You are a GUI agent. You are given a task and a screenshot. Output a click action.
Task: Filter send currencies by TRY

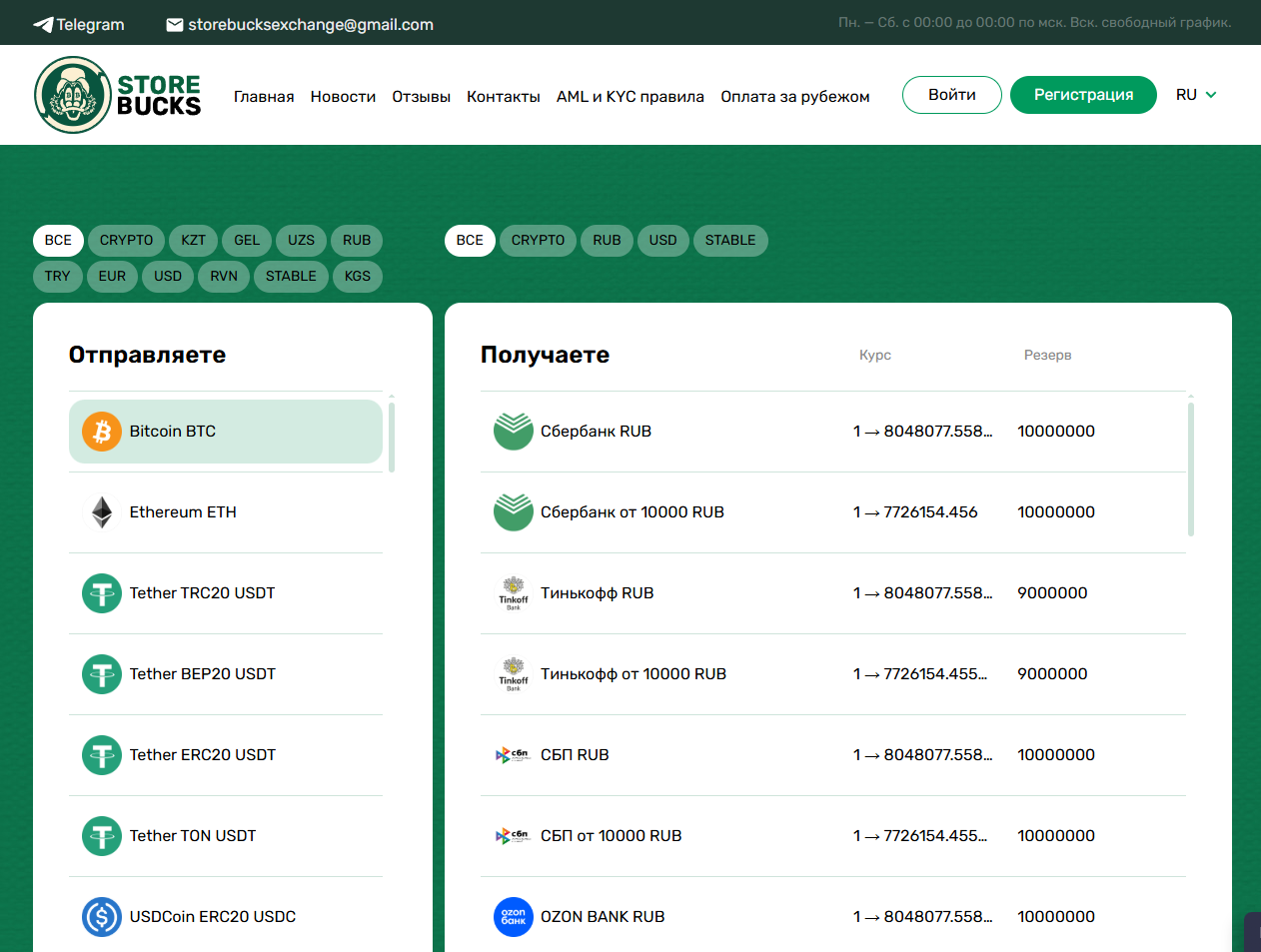pyautogui.click(x=58, y=277)
